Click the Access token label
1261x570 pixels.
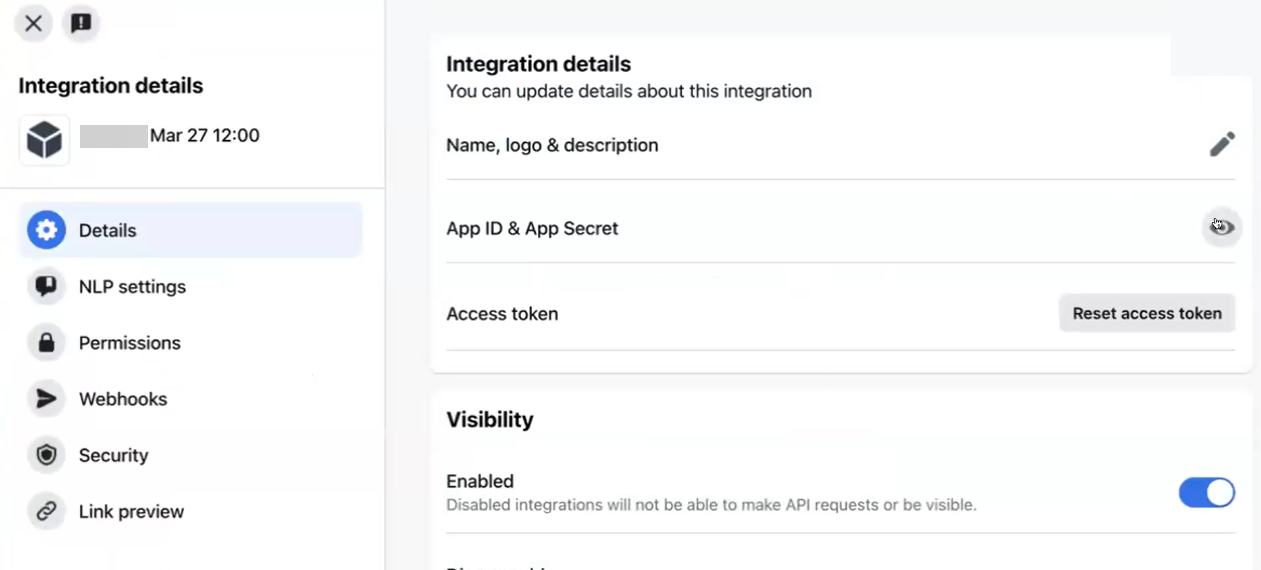[502, 313]
